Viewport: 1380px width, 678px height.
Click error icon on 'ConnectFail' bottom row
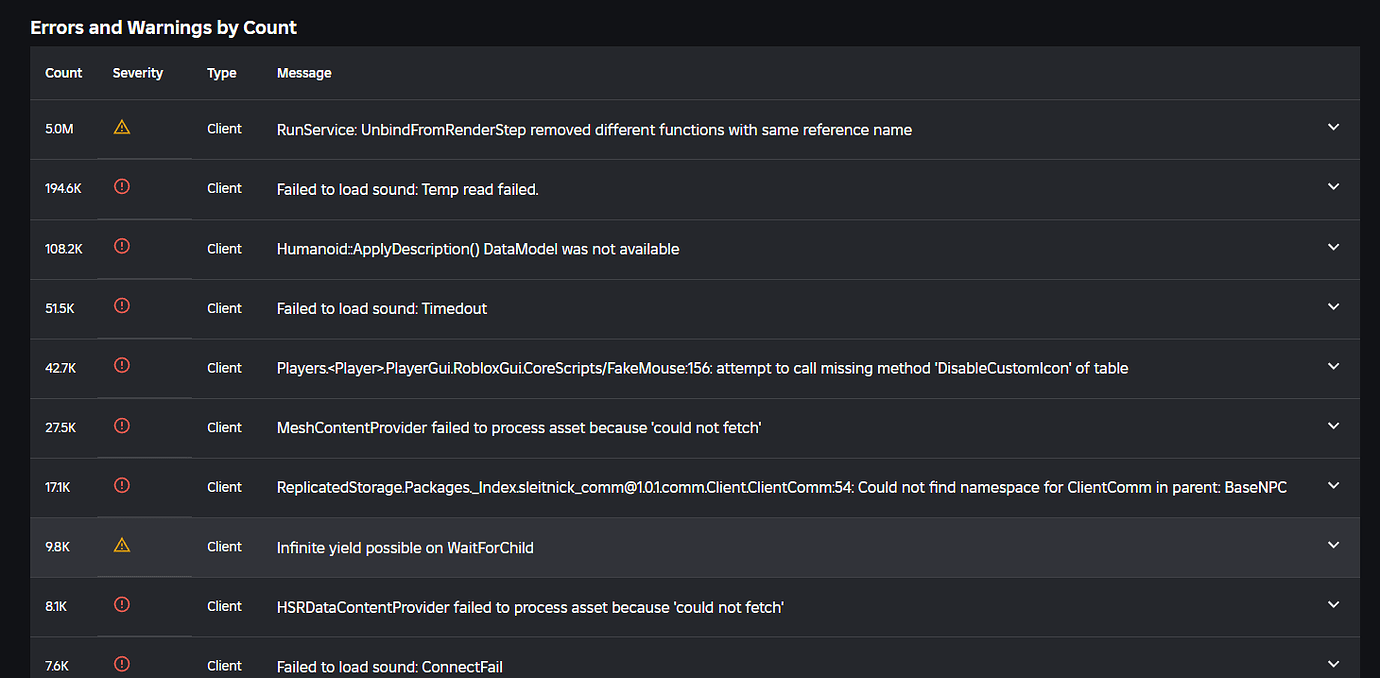[121, 663]
